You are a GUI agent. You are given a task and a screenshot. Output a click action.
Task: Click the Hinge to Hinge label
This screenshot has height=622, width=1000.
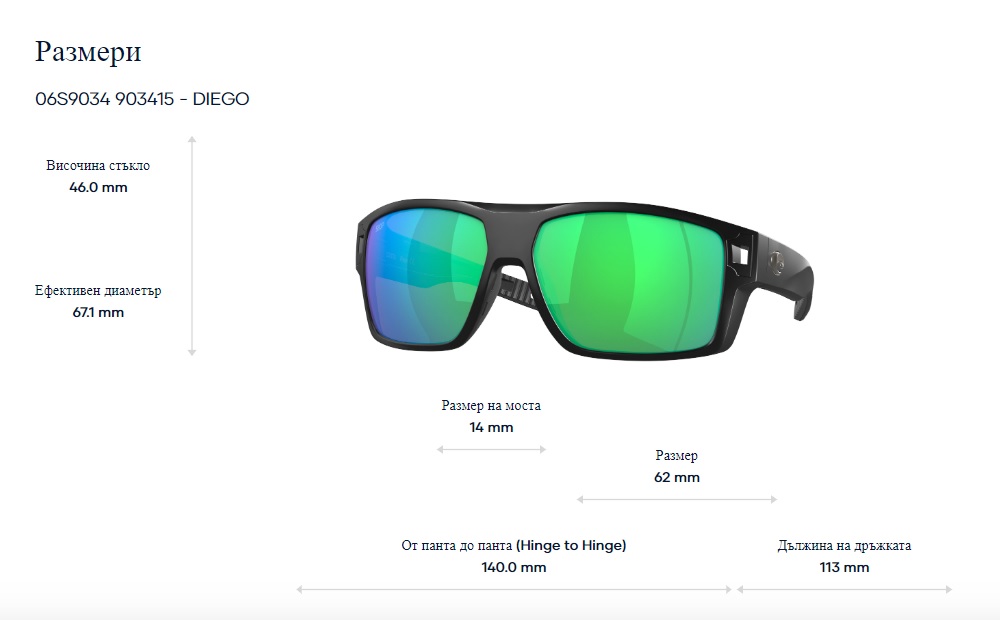point(514,545)
